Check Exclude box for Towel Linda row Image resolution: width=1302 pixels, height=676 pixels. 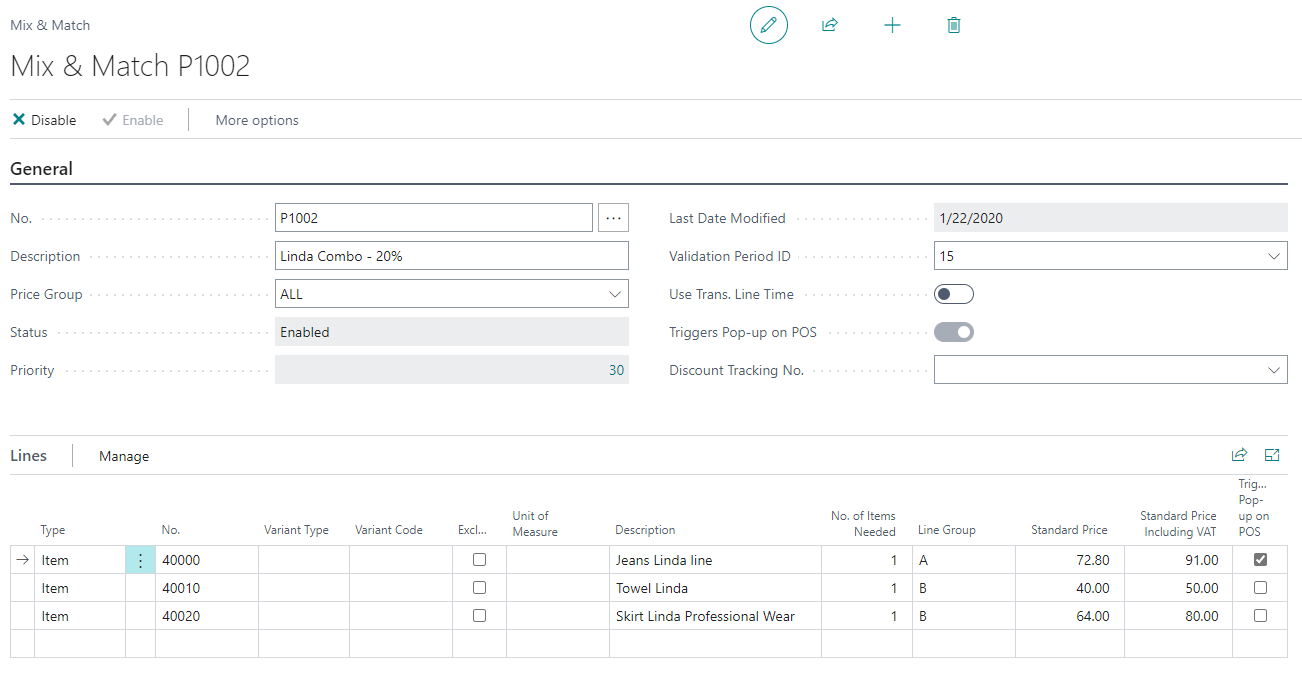pos(479,588)
